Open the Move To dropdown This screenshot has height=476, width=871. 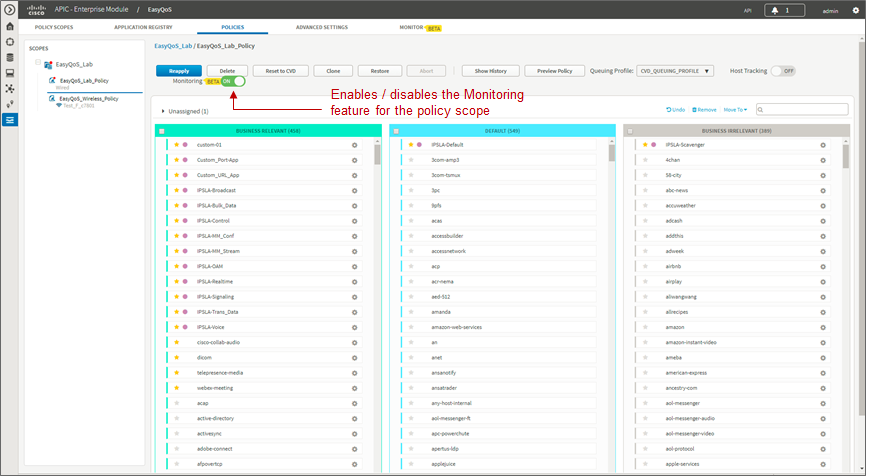point(735,110)
